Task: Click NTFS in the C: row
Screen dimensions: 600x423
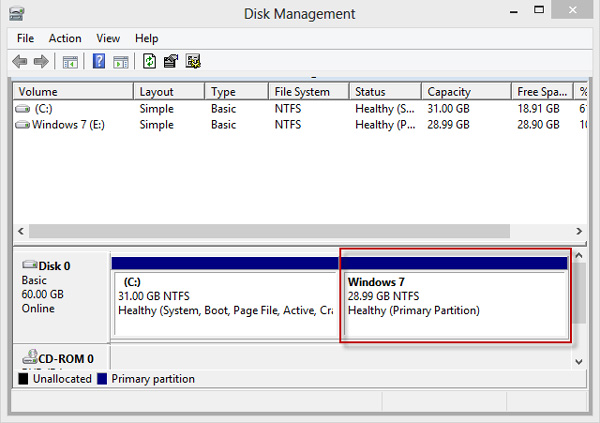Action: tap(288, 109)
